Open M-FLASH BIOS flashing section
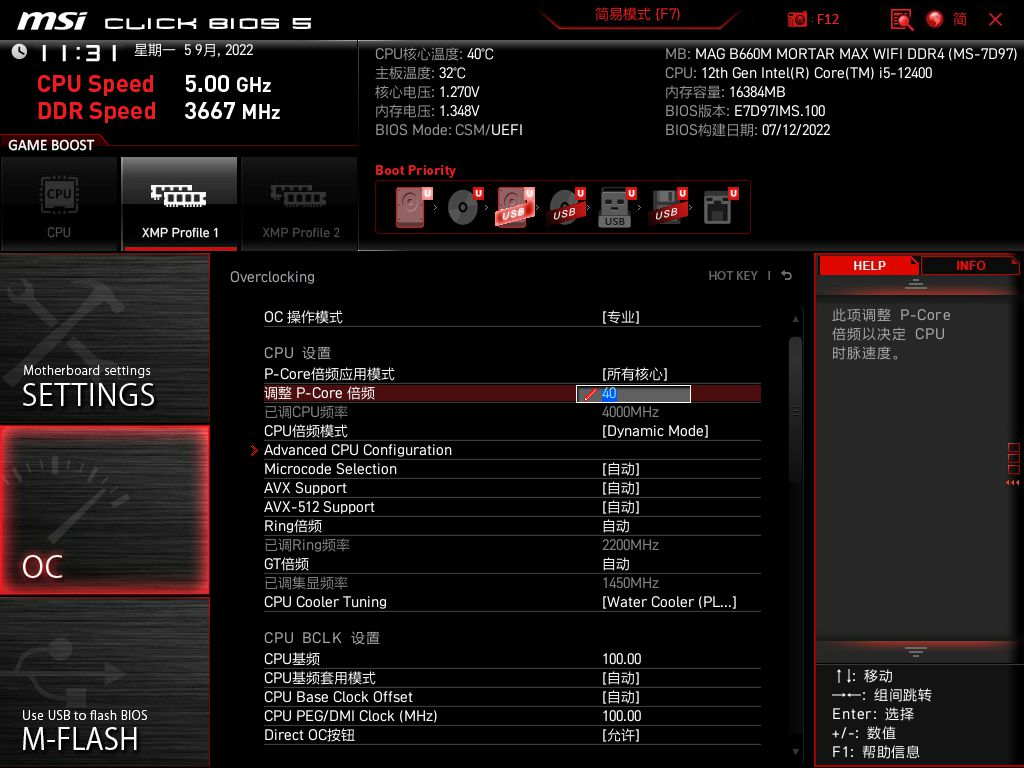The height and width of the screenshot is (768, 1024). (104, 682)
